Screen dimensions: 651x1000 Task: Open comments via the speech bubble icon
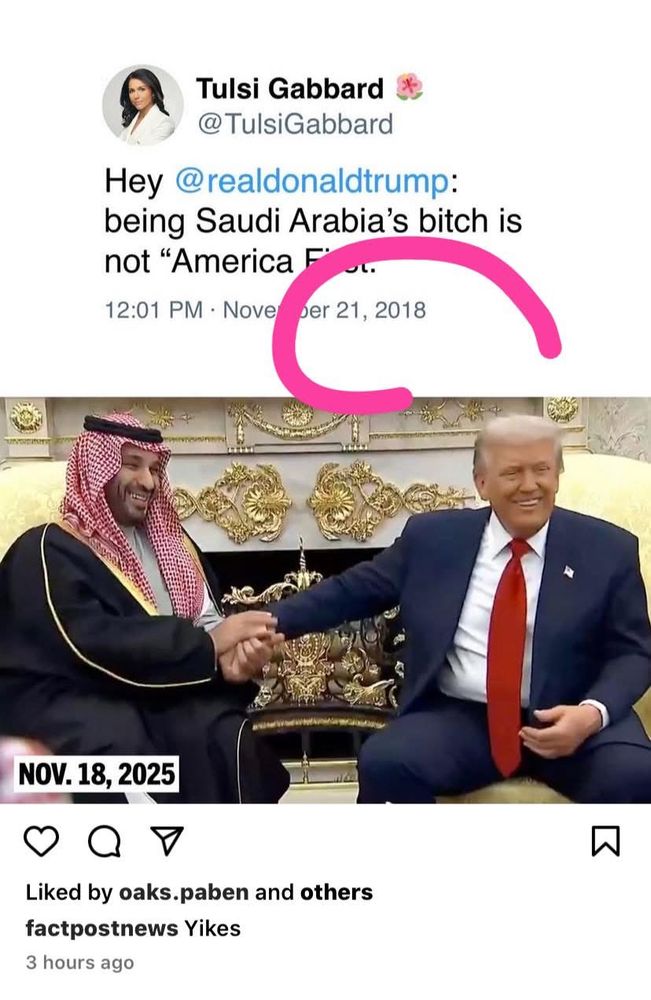pos(104,841)
